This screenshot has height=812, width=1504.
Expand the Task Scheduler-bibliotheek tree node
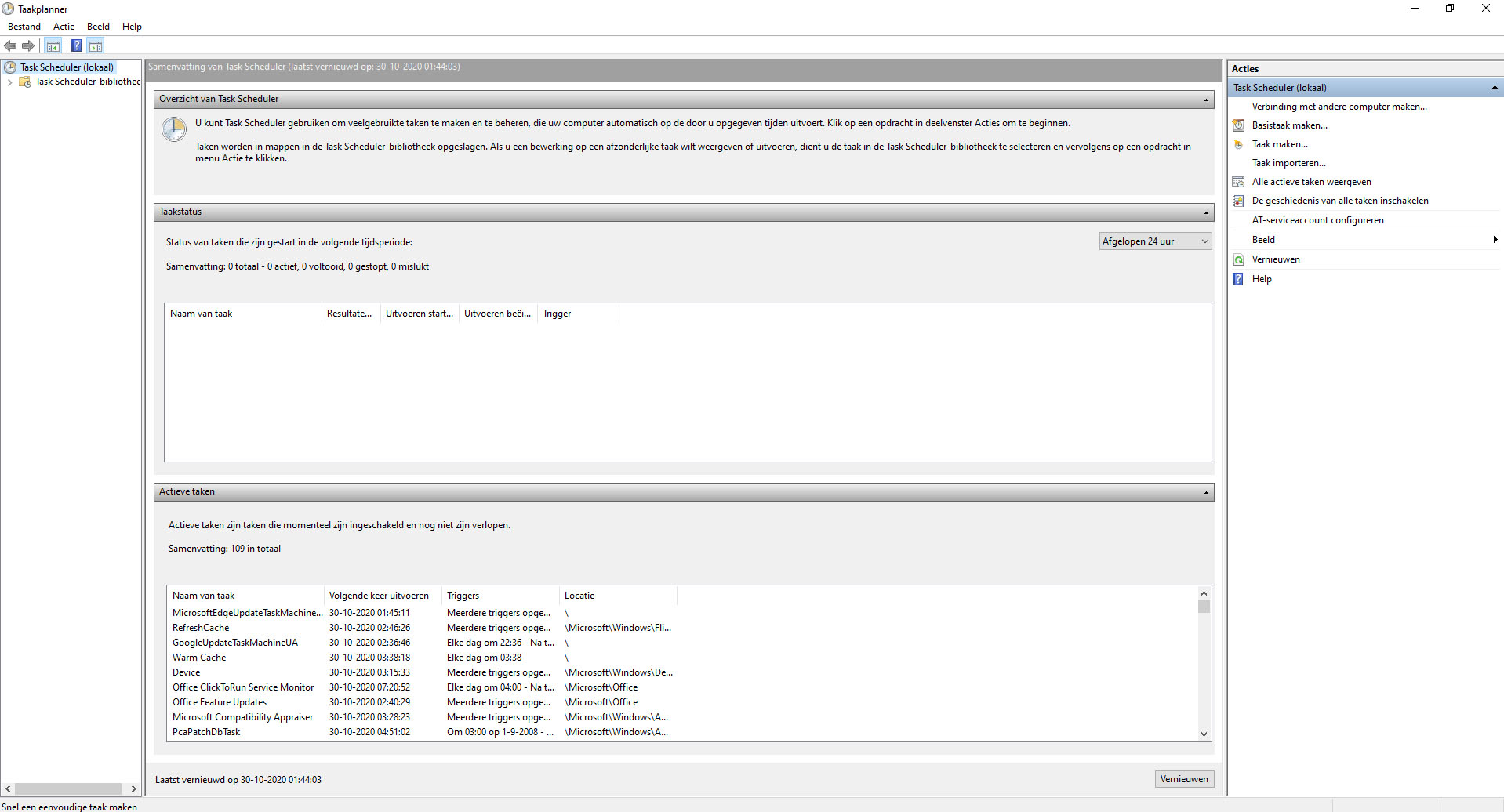tap(9, 82)
